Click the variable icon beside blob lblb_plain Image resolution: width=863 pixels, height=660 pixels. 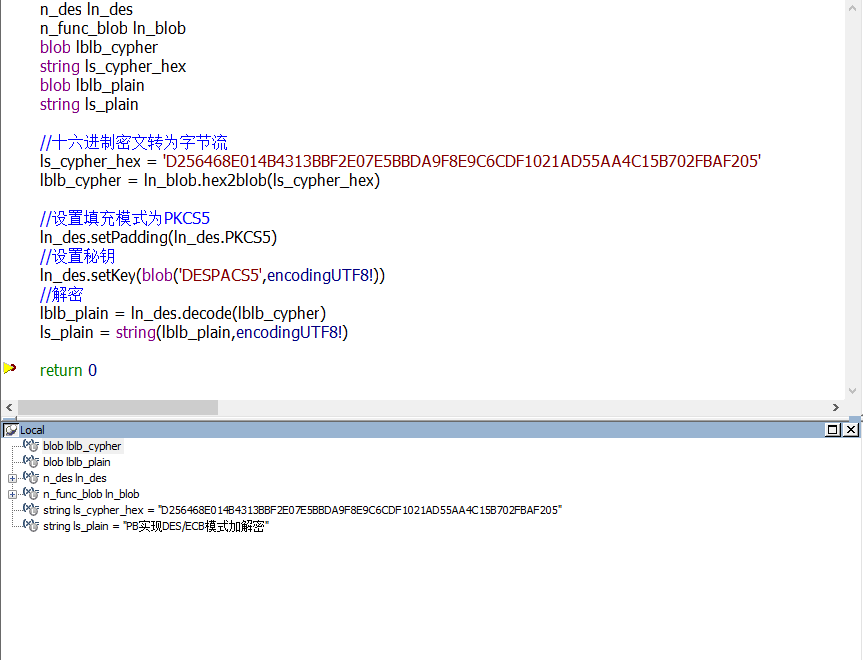tap(31, 461)
